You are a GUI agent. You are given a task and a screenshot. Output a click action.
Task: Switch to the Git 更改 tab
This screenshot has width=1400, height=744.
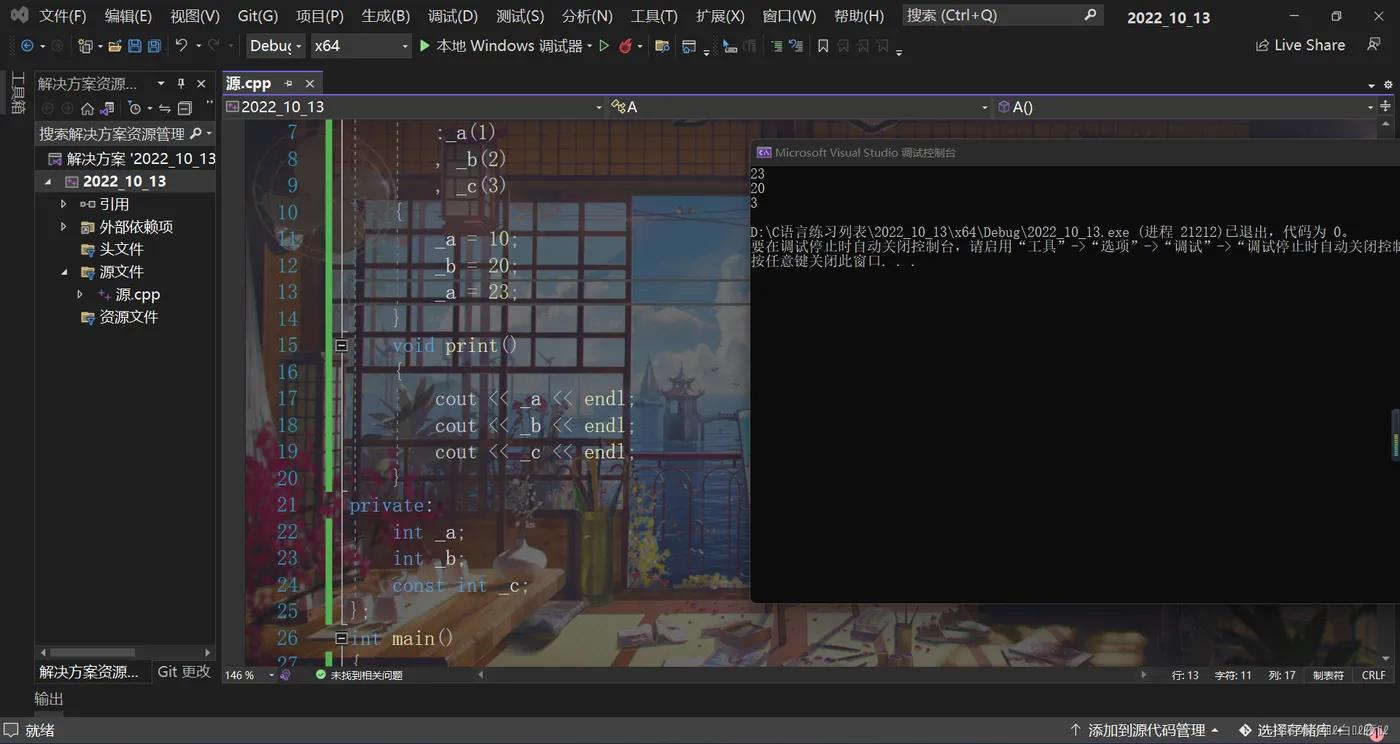[x=184, y=672]
